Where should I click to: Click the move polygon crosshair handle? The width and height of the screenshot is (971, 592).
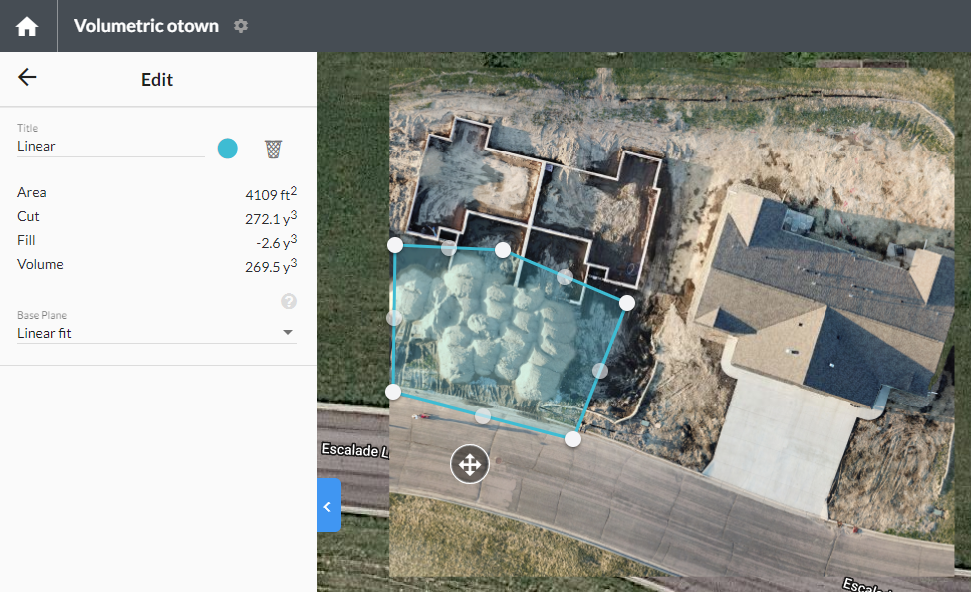(469, 464)
